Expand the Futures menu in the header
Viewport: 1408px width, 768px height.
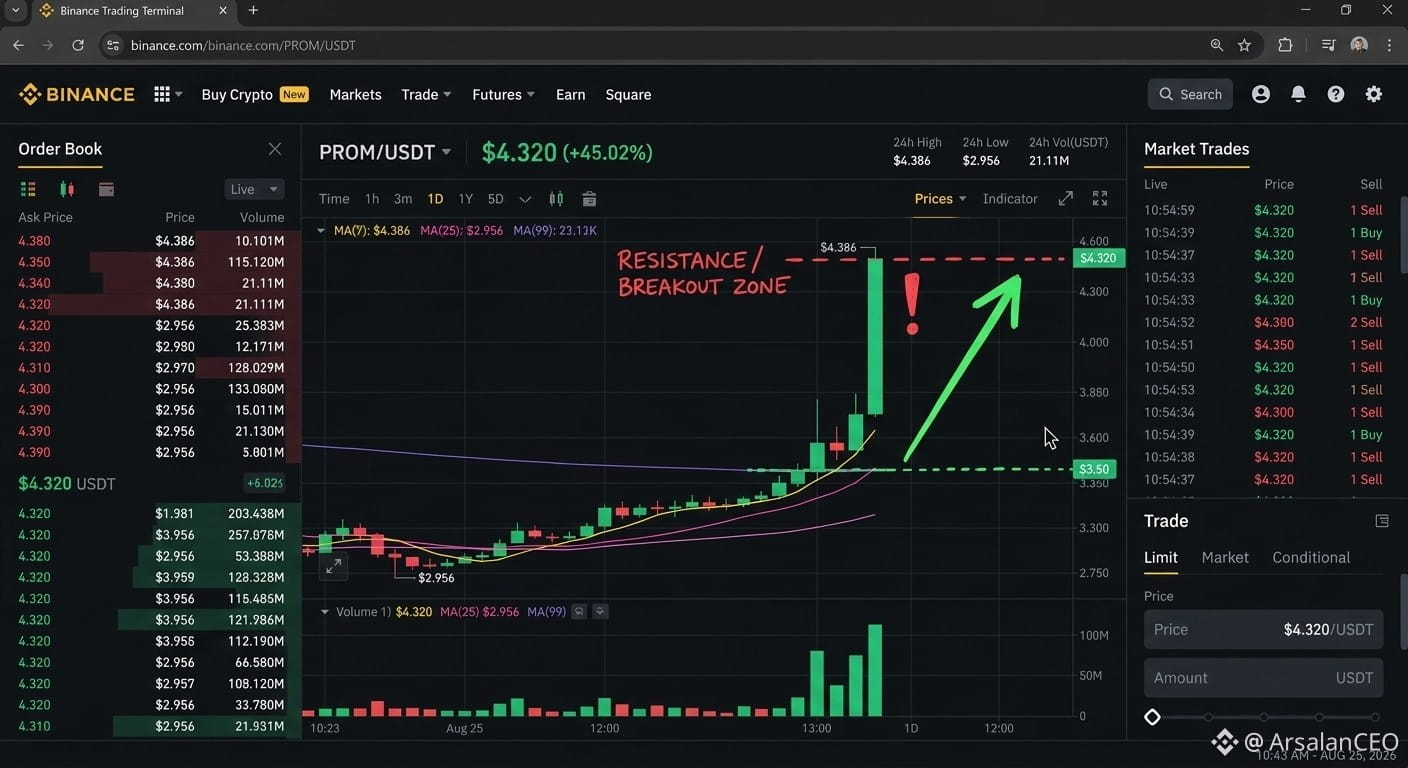point(503,94)
